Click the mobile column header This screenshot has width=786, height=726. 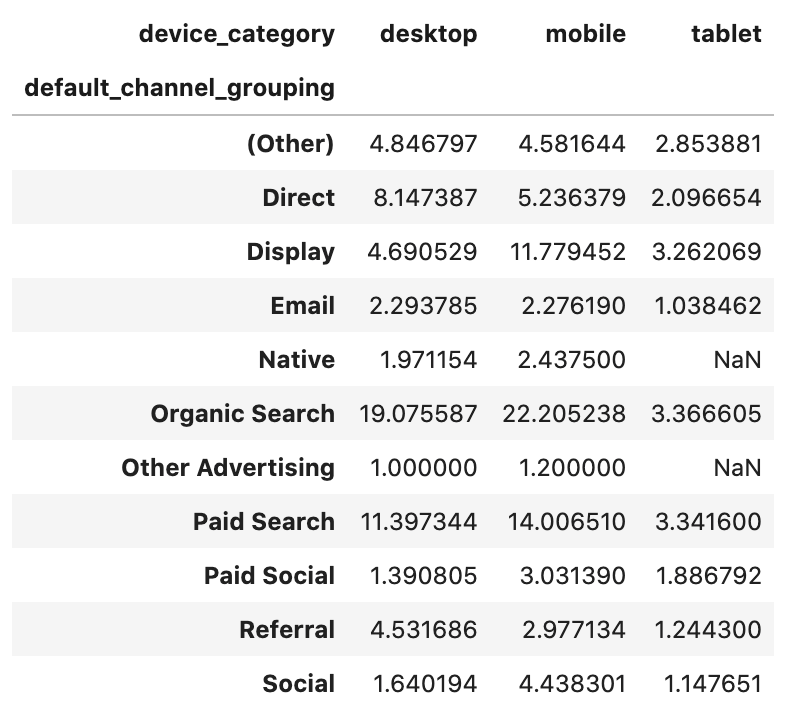[x=585, y=34]
